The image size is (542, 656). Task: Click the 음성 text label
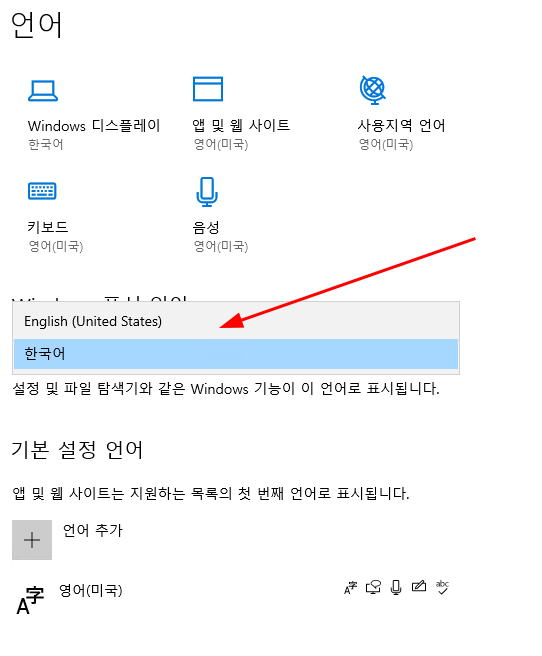coord(206,227)
